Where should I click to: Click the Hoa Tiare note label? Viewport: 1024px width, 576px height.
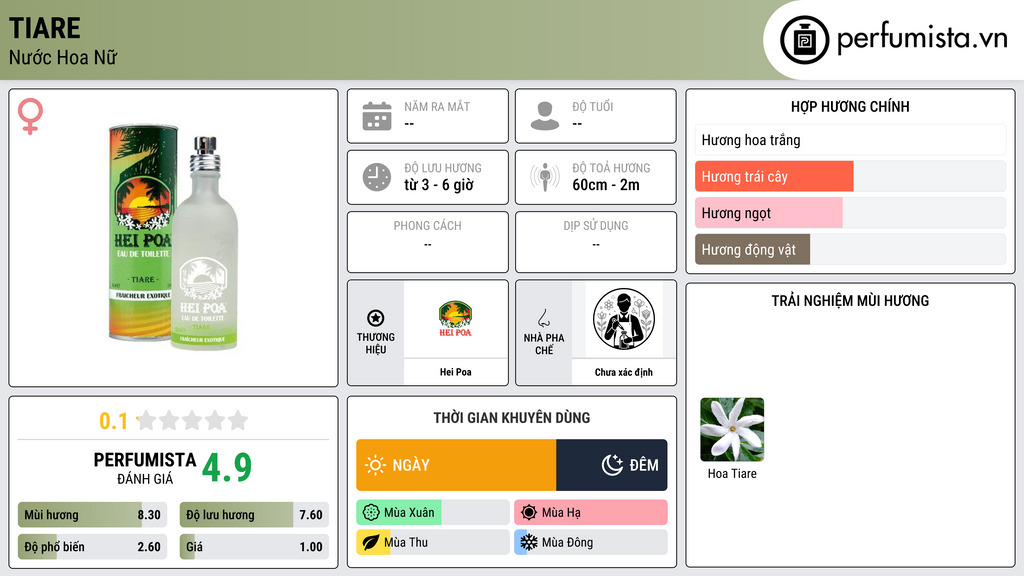coord(732,474)
